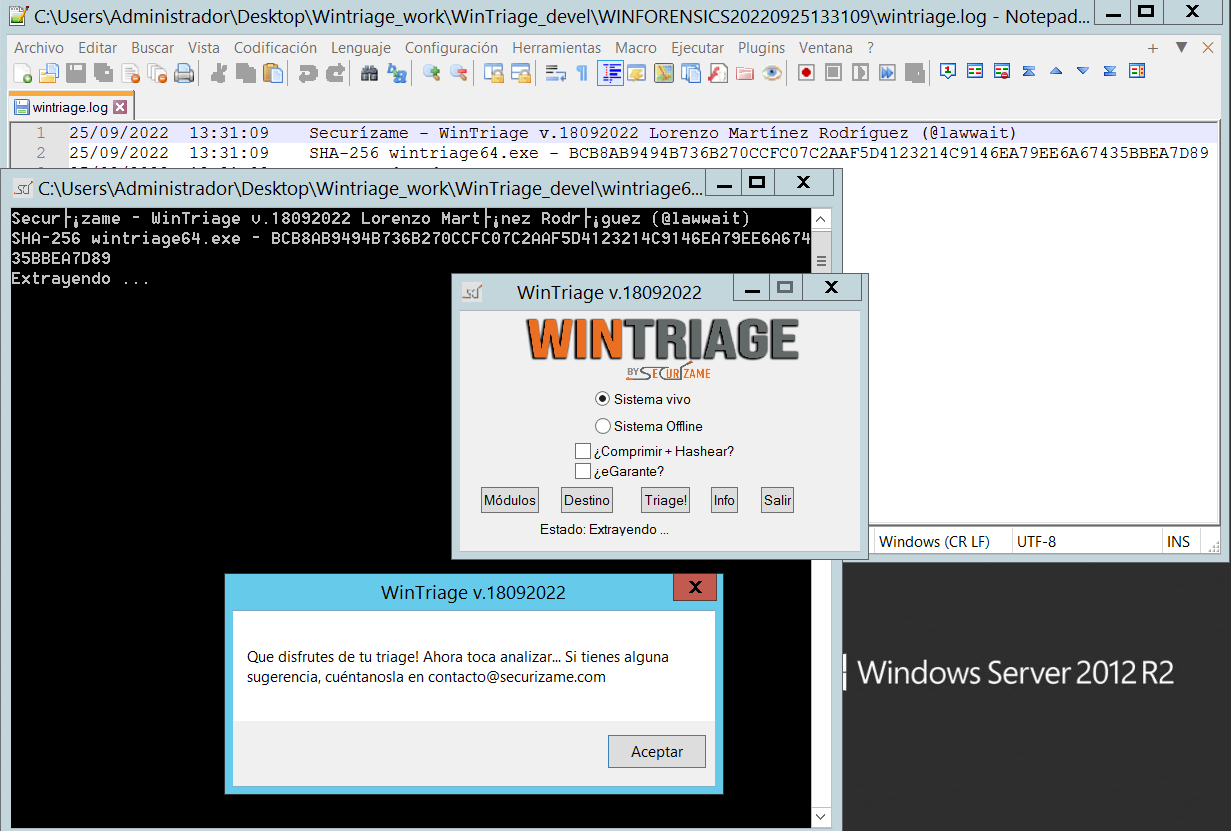Show all characters with the pilcrow icon
The image size is (1231, 831).
[583, 72]
